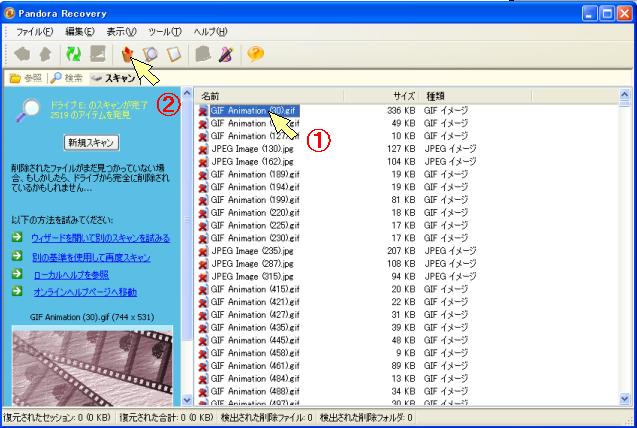This screenshot has height=428, width=637.
Task: Open link ウィザードを開いて別のスキャンを試みる
Action: coord(100,238)
